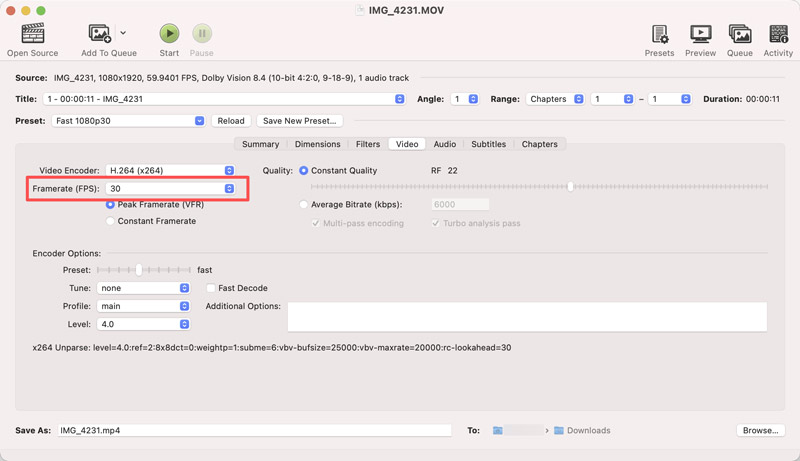The height and width of the screenshot is (461, 800).
Task: Open the Preview window icon
Action: click(700, 34)
